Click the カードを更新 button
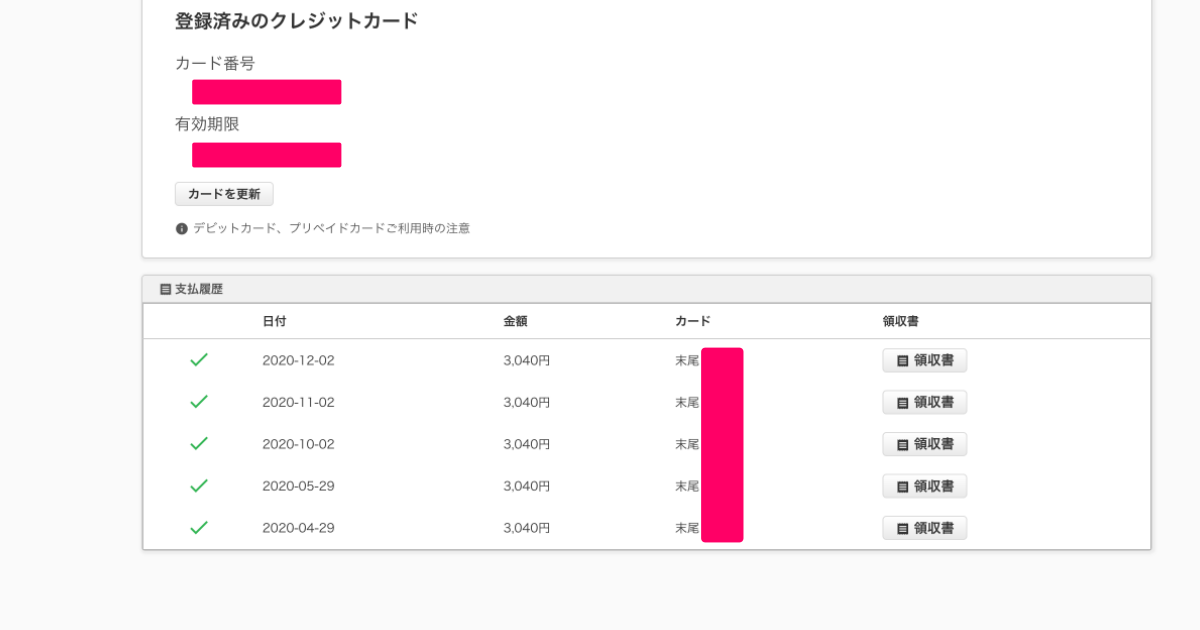 pyautogui.click(x=224, y=194)
